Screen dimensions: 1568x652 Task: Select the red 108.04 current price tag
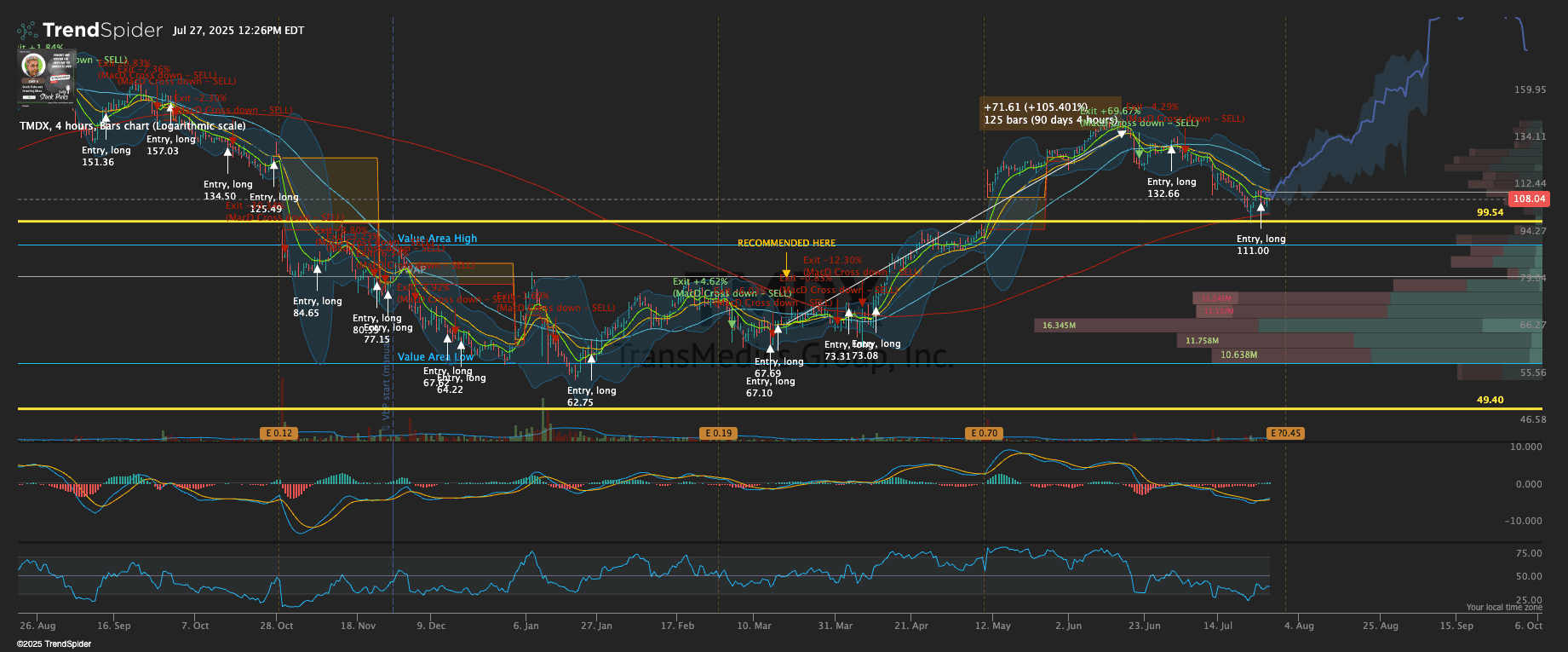pyautogui.click(x=1529, y=199)
